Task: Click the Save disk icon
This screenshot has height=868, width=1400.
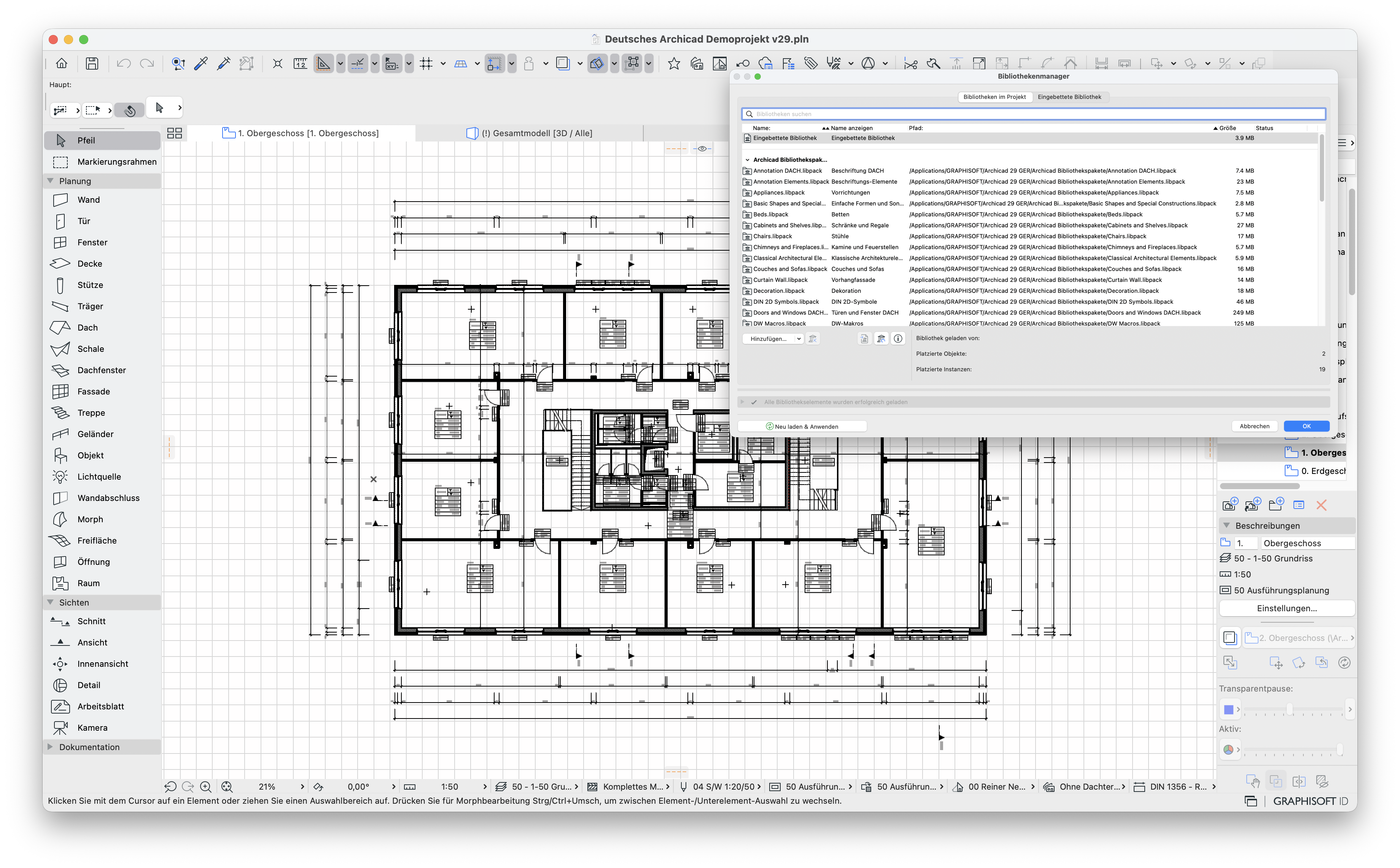Action: tap(92, 63)
